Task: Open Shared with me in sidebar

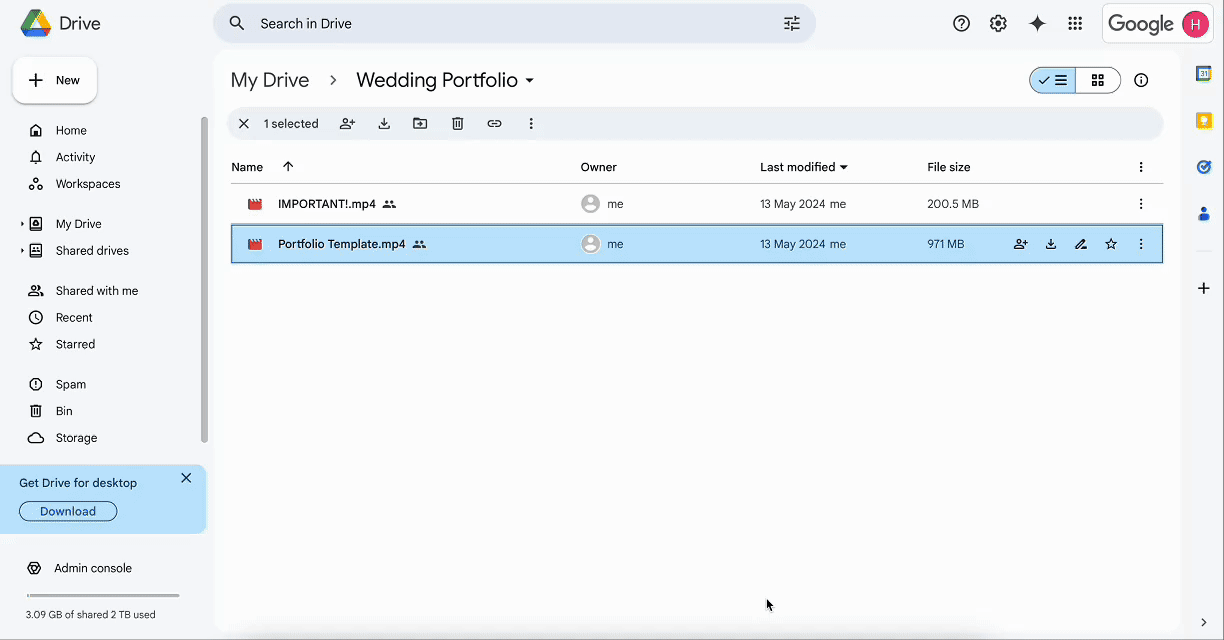Action: point(96,291)
